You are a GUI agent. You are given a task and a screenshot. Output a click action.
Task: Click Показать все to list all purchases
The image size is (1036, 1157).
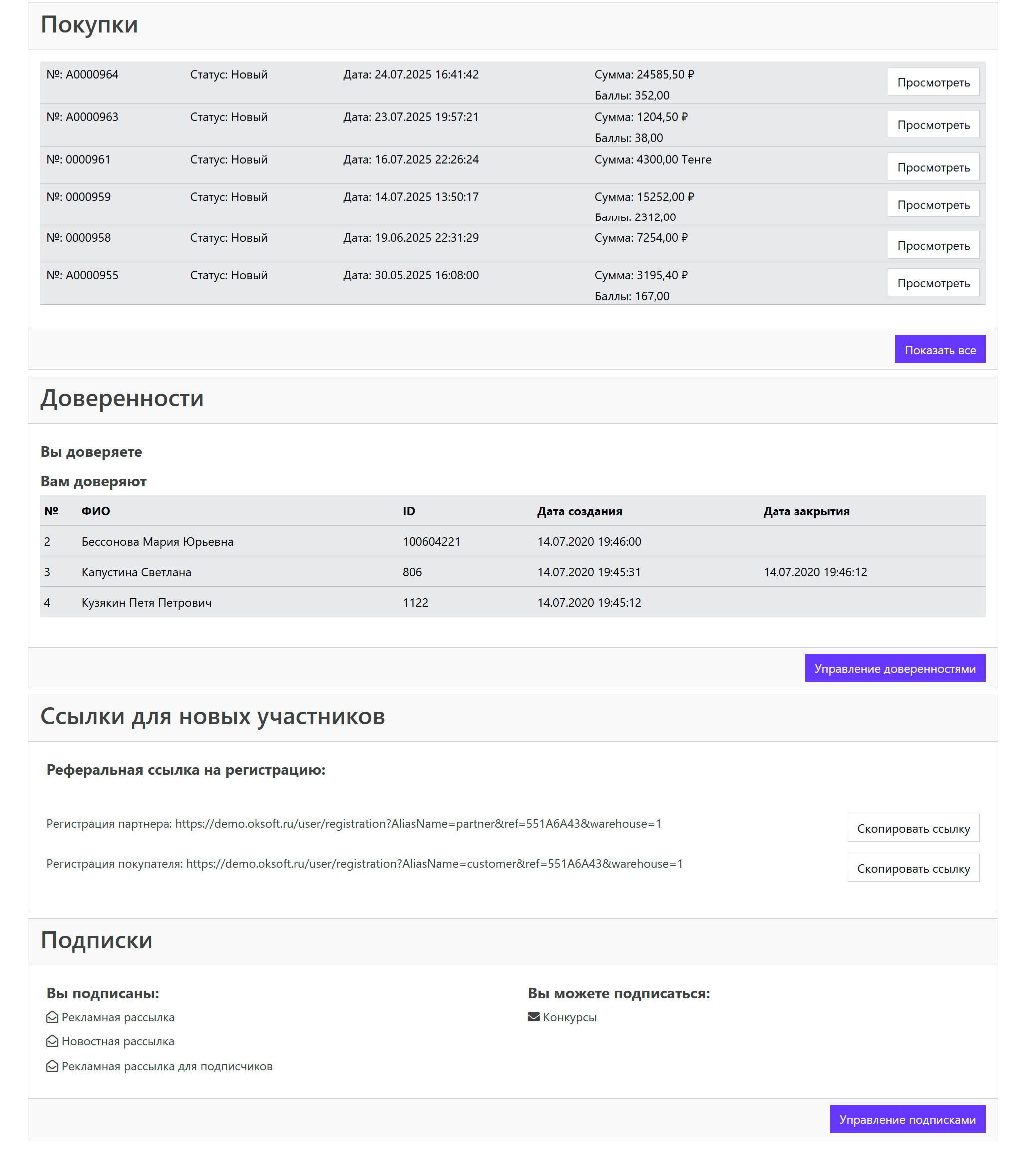coord(940,349)
